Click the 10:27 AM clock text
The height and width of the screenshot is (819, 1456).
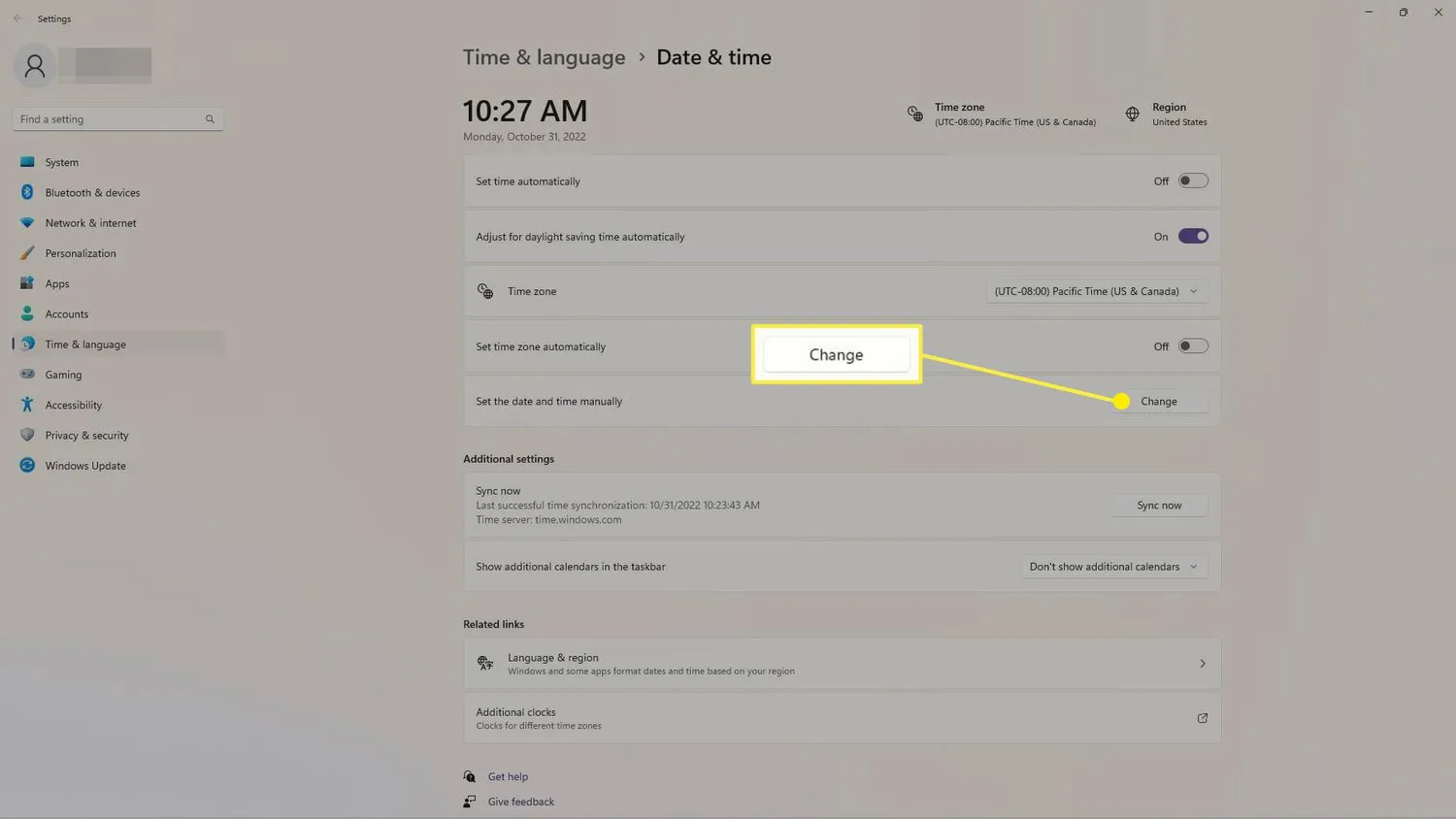tap(525, 111)
